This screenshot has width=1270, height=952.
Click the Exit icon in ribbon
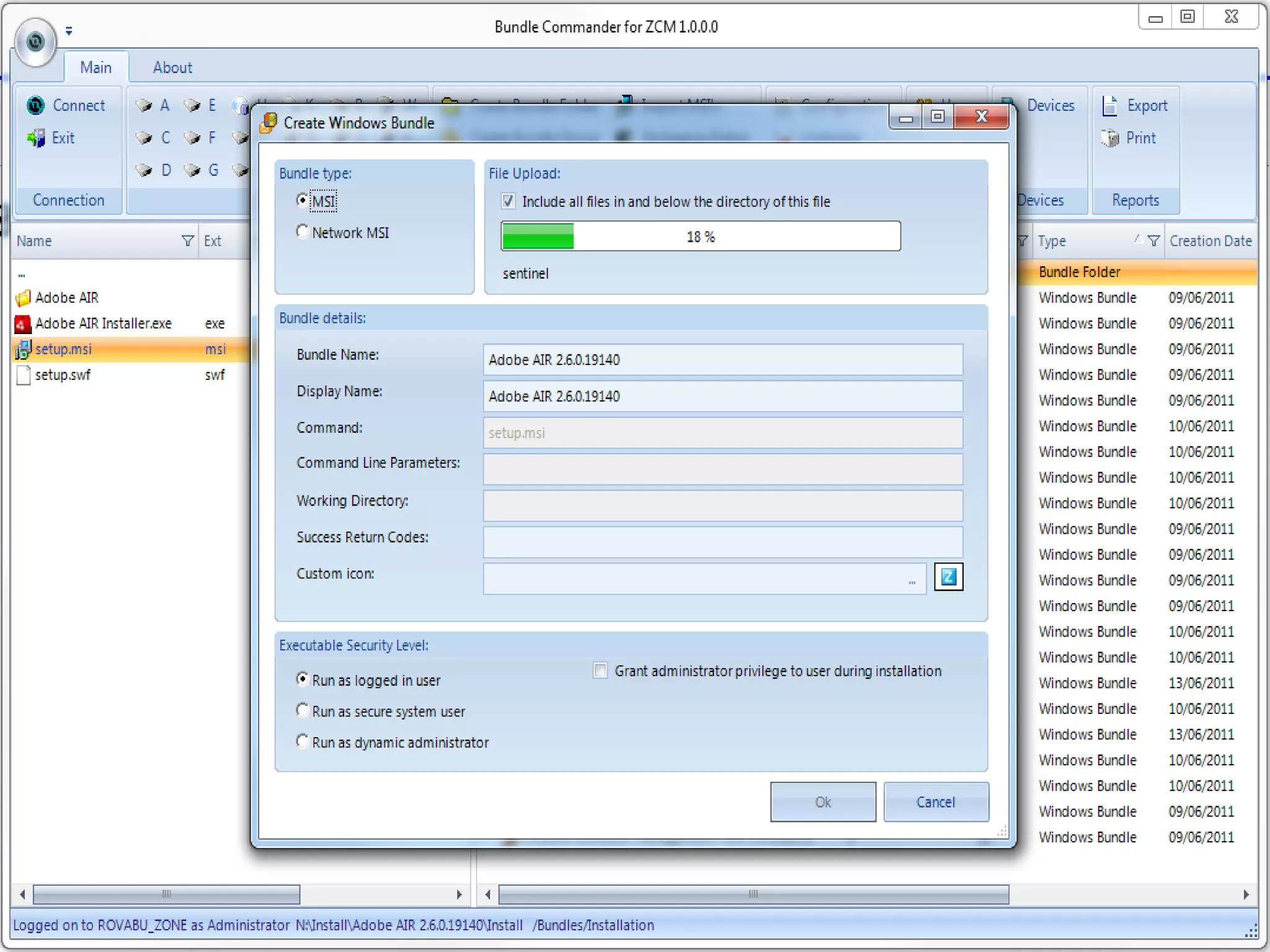point(36,138)
